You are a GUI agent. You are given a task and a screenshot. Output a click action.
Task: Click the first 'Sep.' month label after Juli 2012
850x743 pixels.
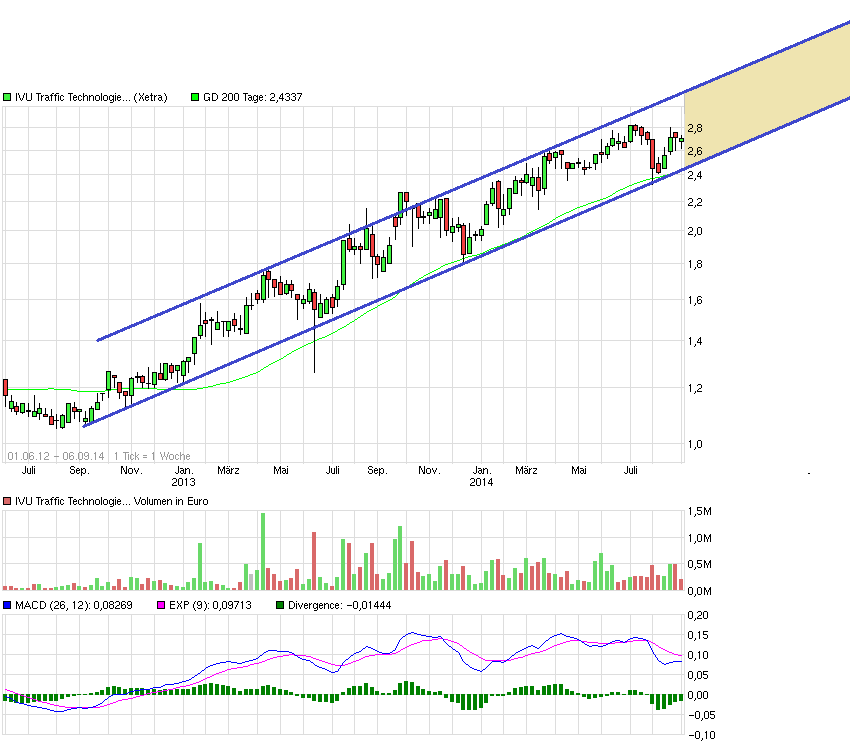[80, 470]
